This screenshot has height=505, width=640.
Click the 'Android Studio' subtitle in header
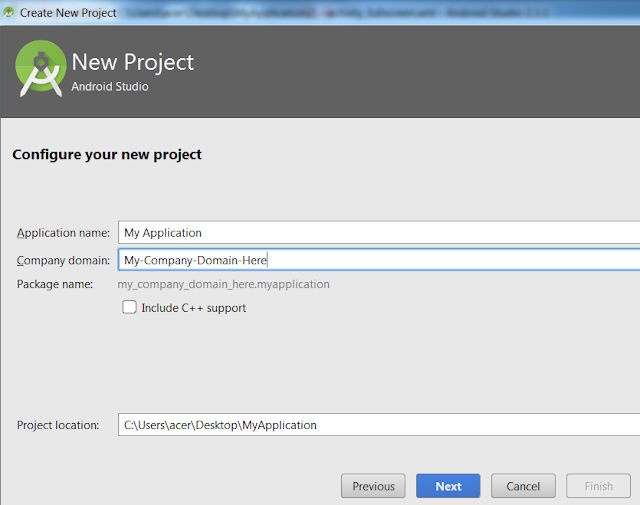tap(110, 87)
